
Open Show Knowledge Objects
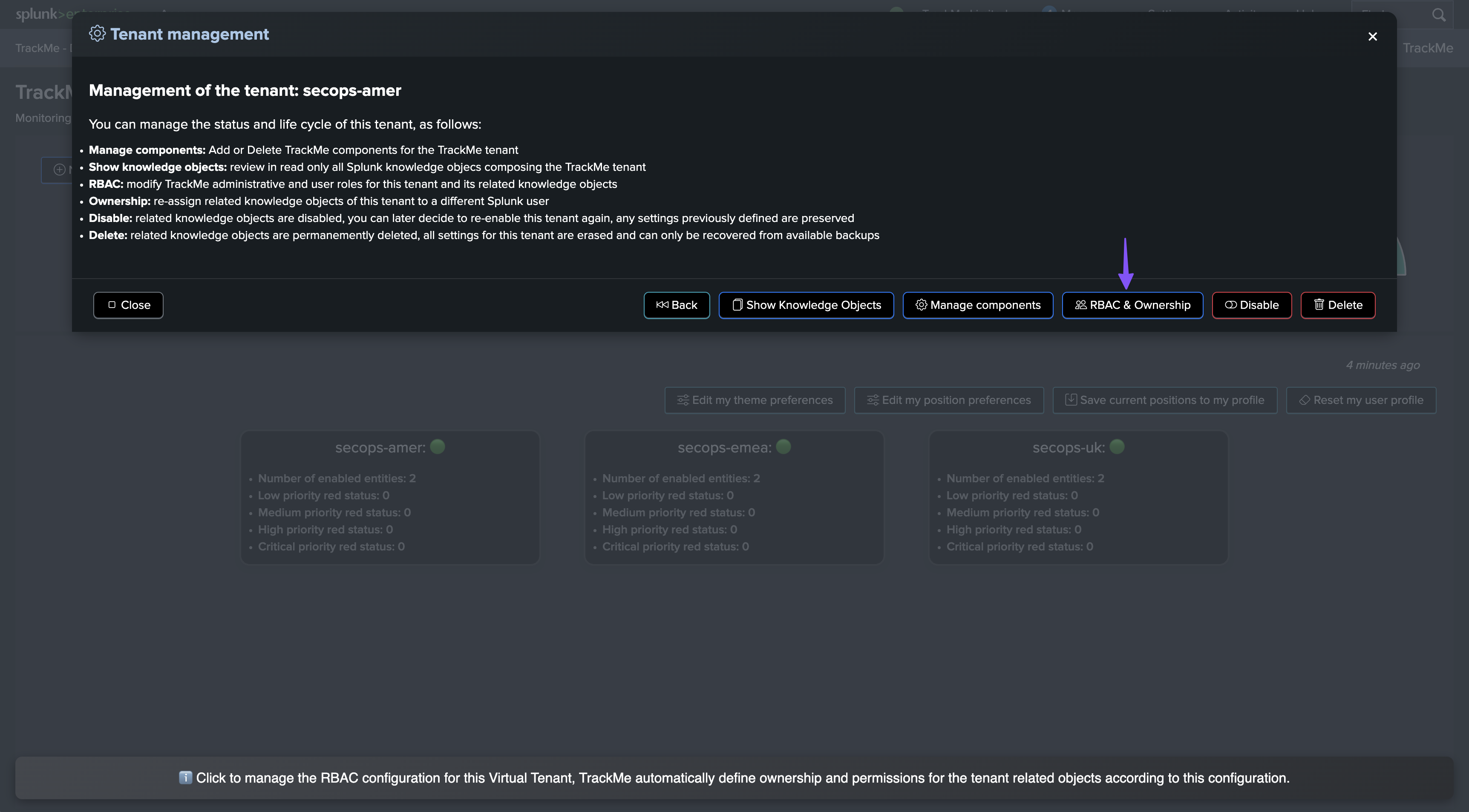pyautogui.click(x=806, y=305)
